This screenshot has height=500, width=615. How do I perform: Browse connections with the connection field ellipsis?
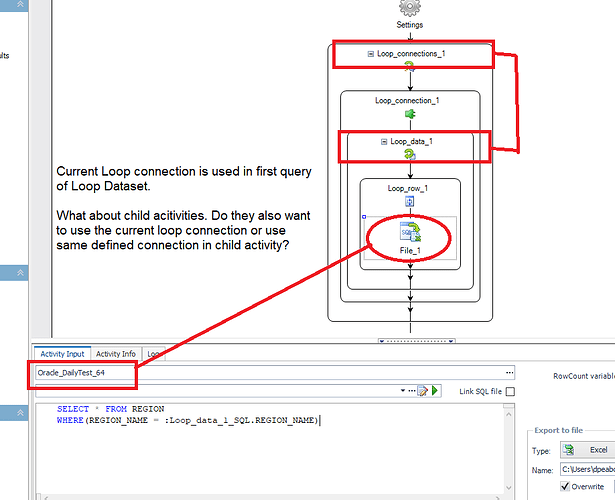click(509, 373)
